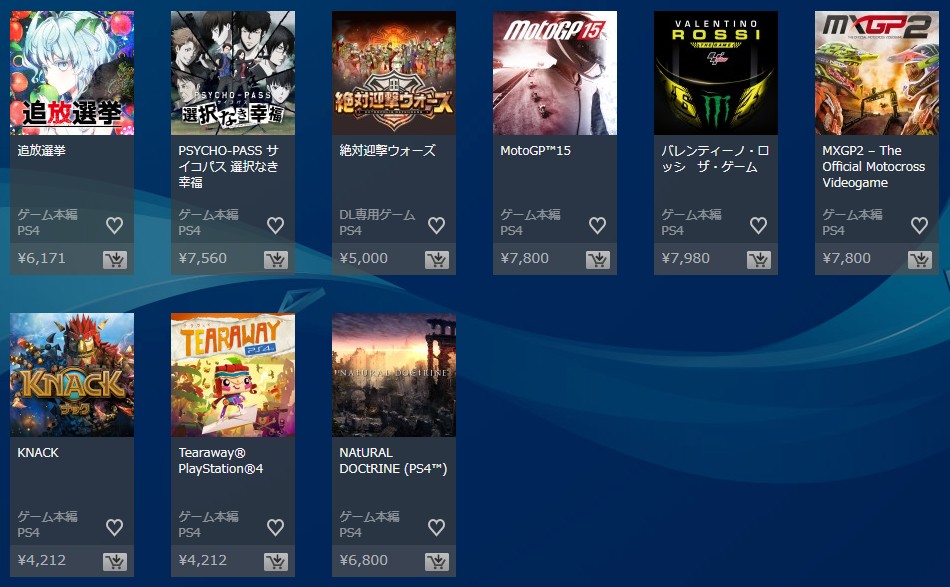Toggle wishlist heart for 追放選挙

click(115, 225)
